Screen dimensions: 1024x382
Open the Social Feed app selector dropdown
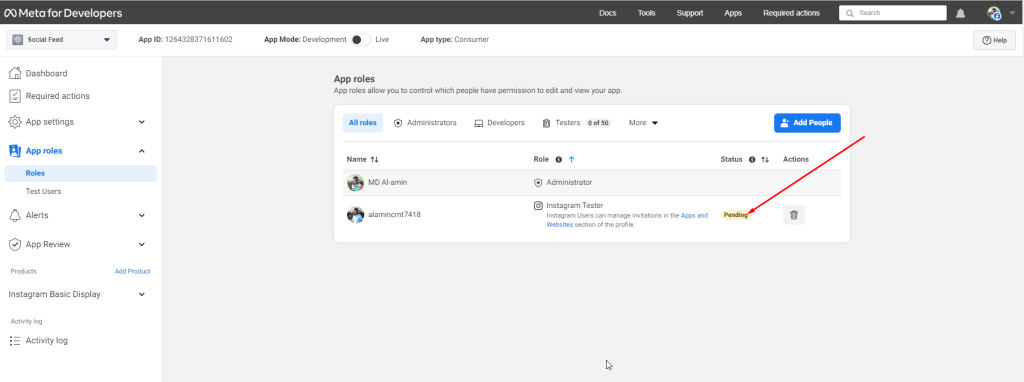(61, 40)
